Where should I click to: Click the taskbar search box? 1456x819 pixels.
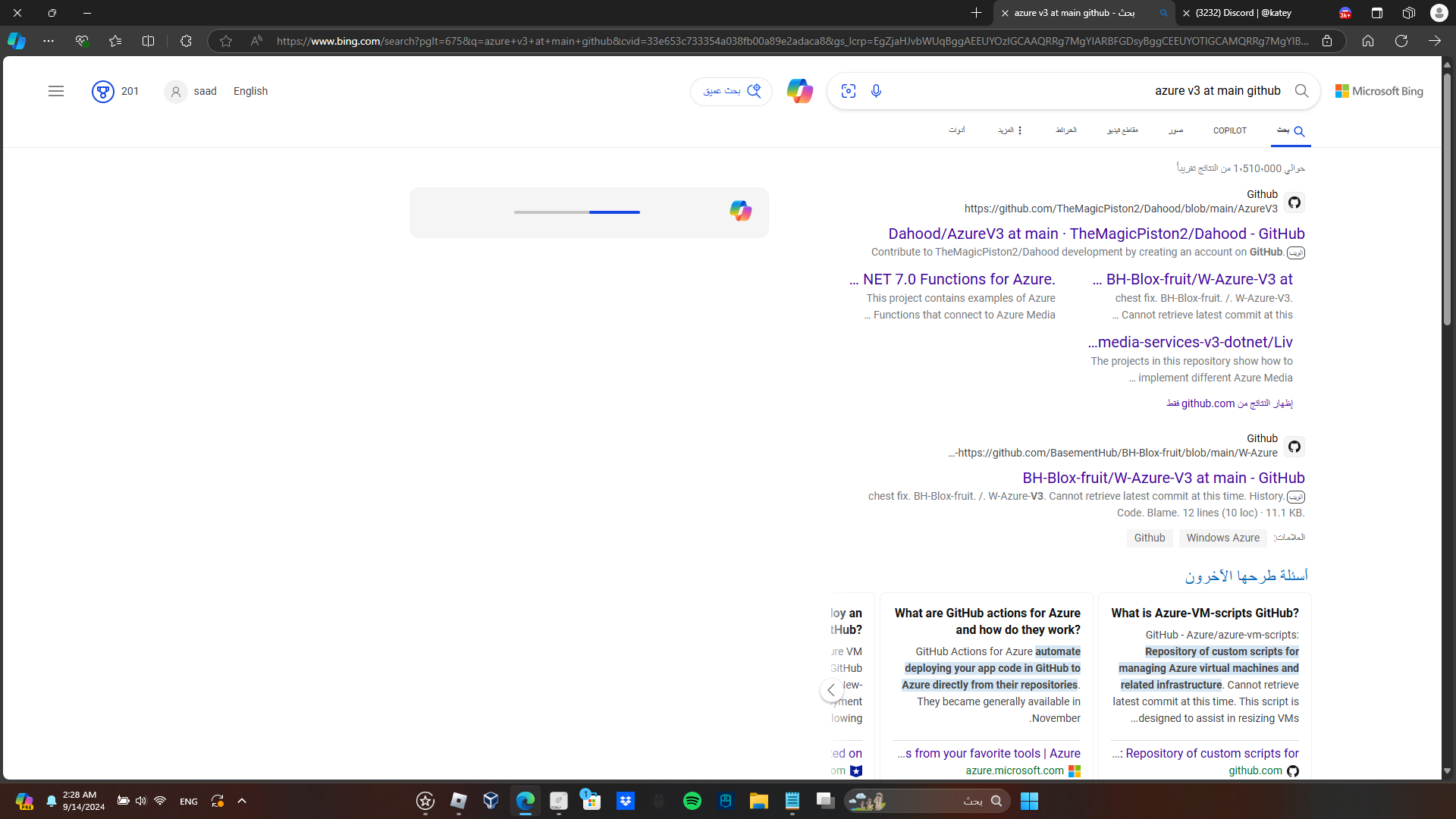(x=928, y=801)
